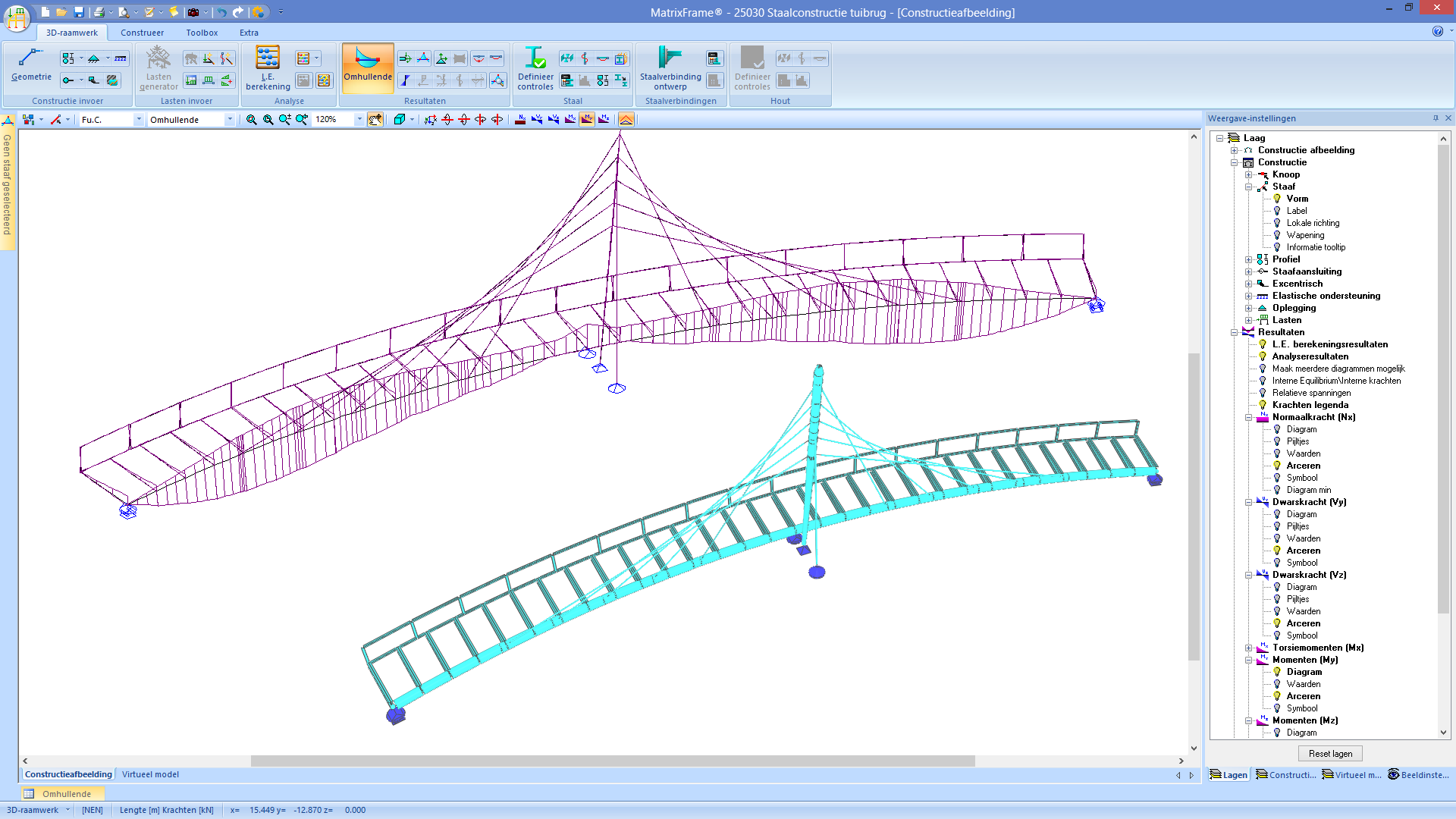Click the Reset lagen button
The height and width of the screenshot is (819, 1456).
1330,754
